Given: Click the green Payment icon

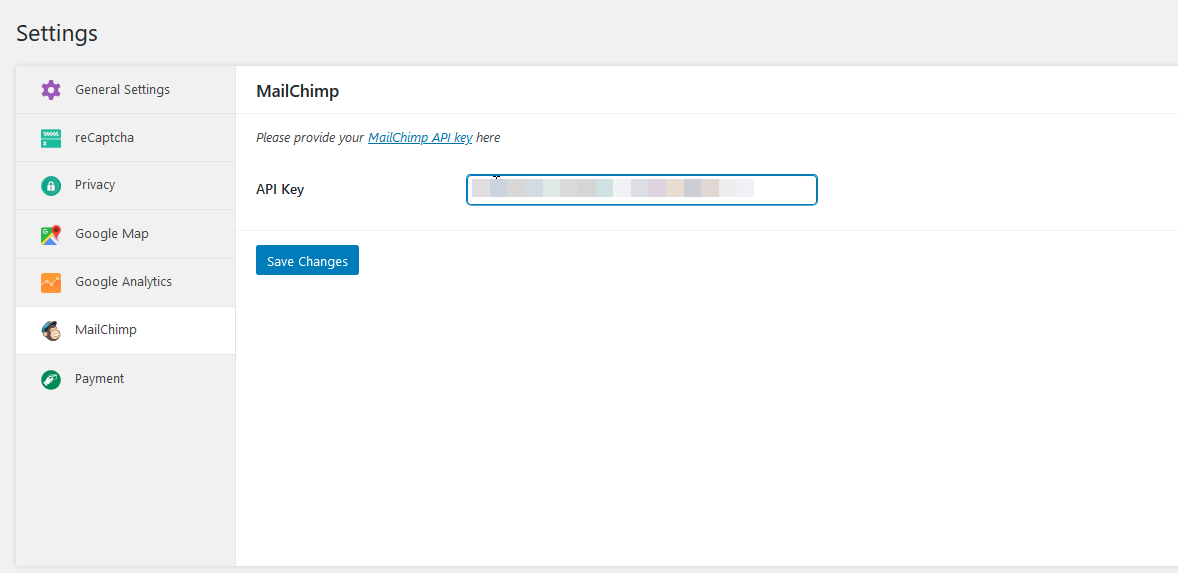Looking at the screenshot, I should 51,380.
